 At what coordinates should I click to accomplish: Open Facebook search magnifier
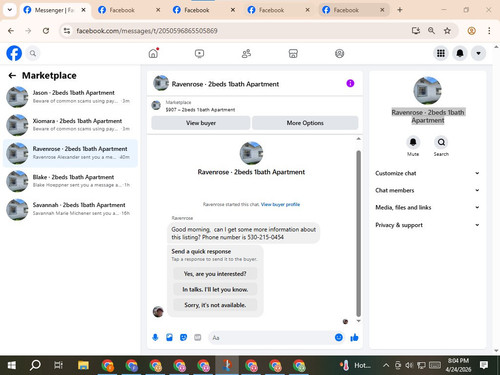[x=33, y=53]
